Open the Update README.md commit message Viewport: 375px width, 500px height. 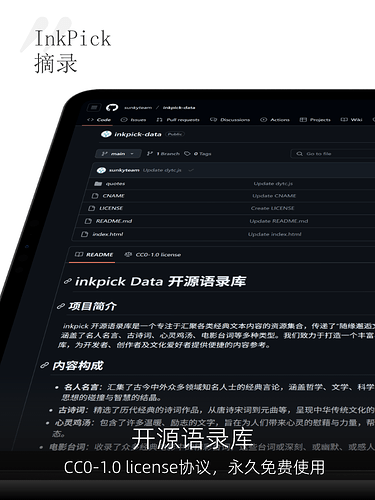(279, 221)
